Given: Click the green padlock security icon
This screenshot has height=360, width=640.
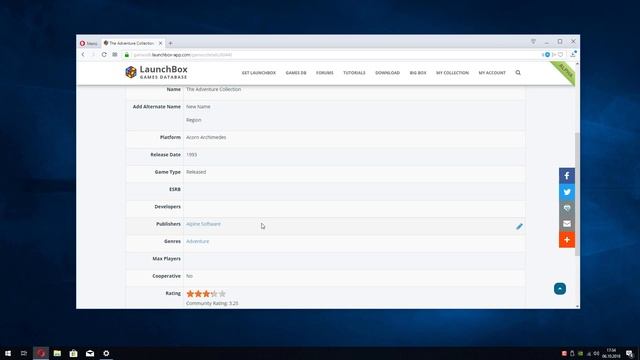Looking at the screenshot, I should click(x=127, y=55).
